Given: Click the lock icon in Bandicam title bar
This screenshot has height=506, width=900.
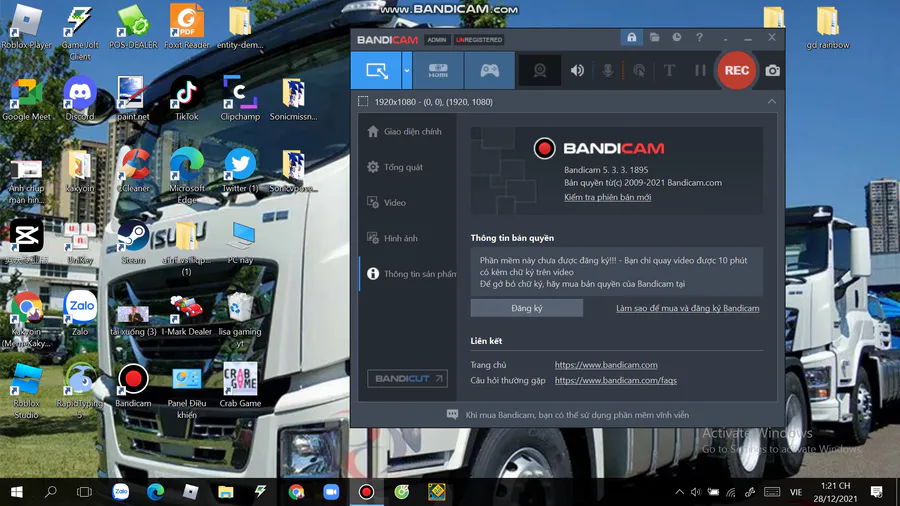Looking at the screenshot, I should [x=631, y=38].
